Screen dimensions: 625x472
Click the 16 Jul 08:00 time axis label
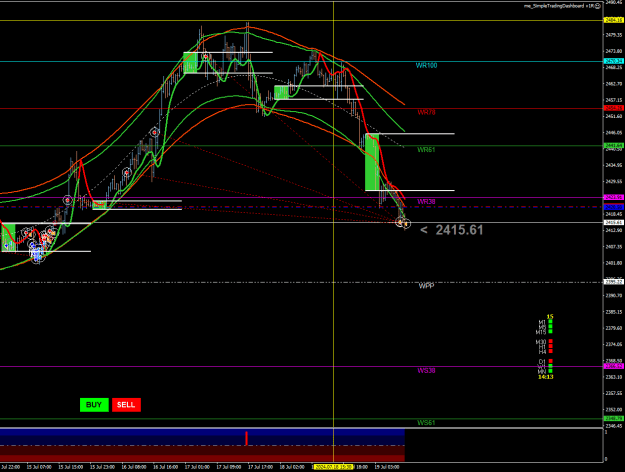click(134, 467)
